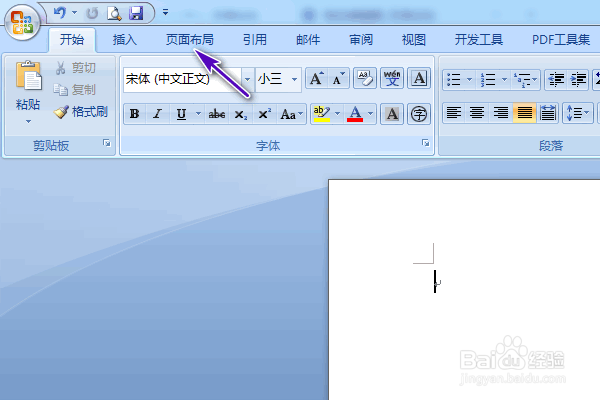Image resolution: width=600 pixels, height=400 pixels.
Task: Open the Change Case Aa menu
Action: tap(292, 114)
